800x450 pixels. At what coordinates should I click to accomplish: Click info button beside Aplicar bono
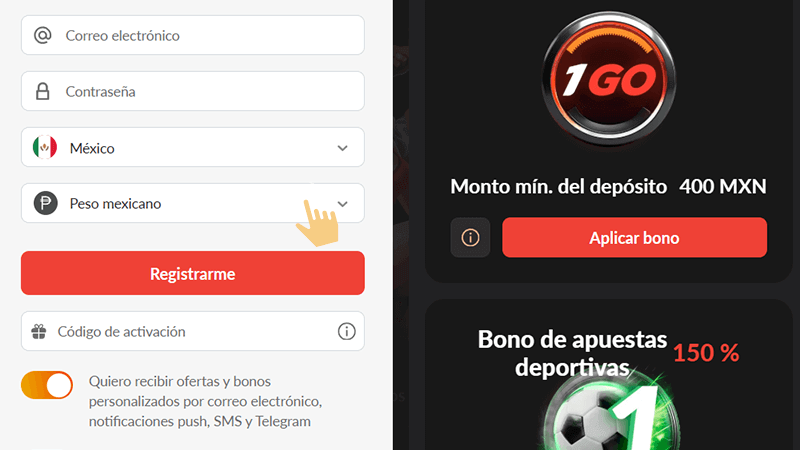(470, 237)
